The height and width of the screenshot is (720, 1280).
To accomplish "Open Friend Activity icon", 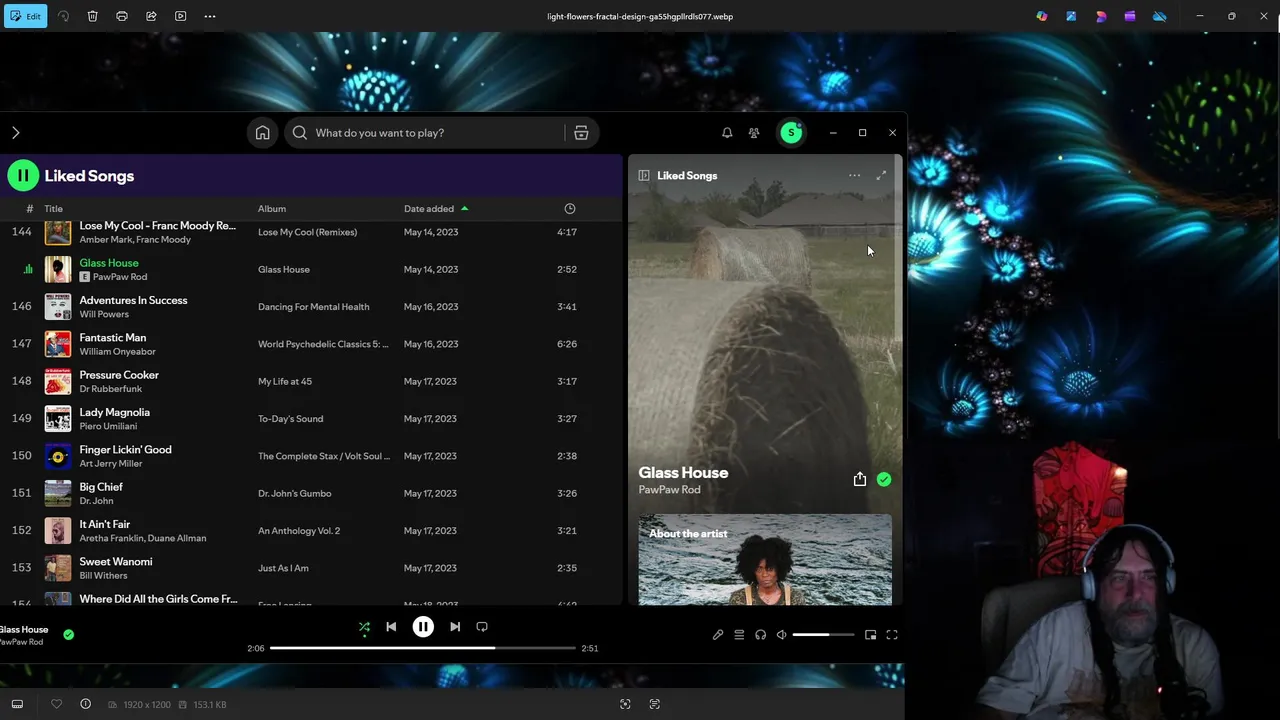I will (754, 133).
